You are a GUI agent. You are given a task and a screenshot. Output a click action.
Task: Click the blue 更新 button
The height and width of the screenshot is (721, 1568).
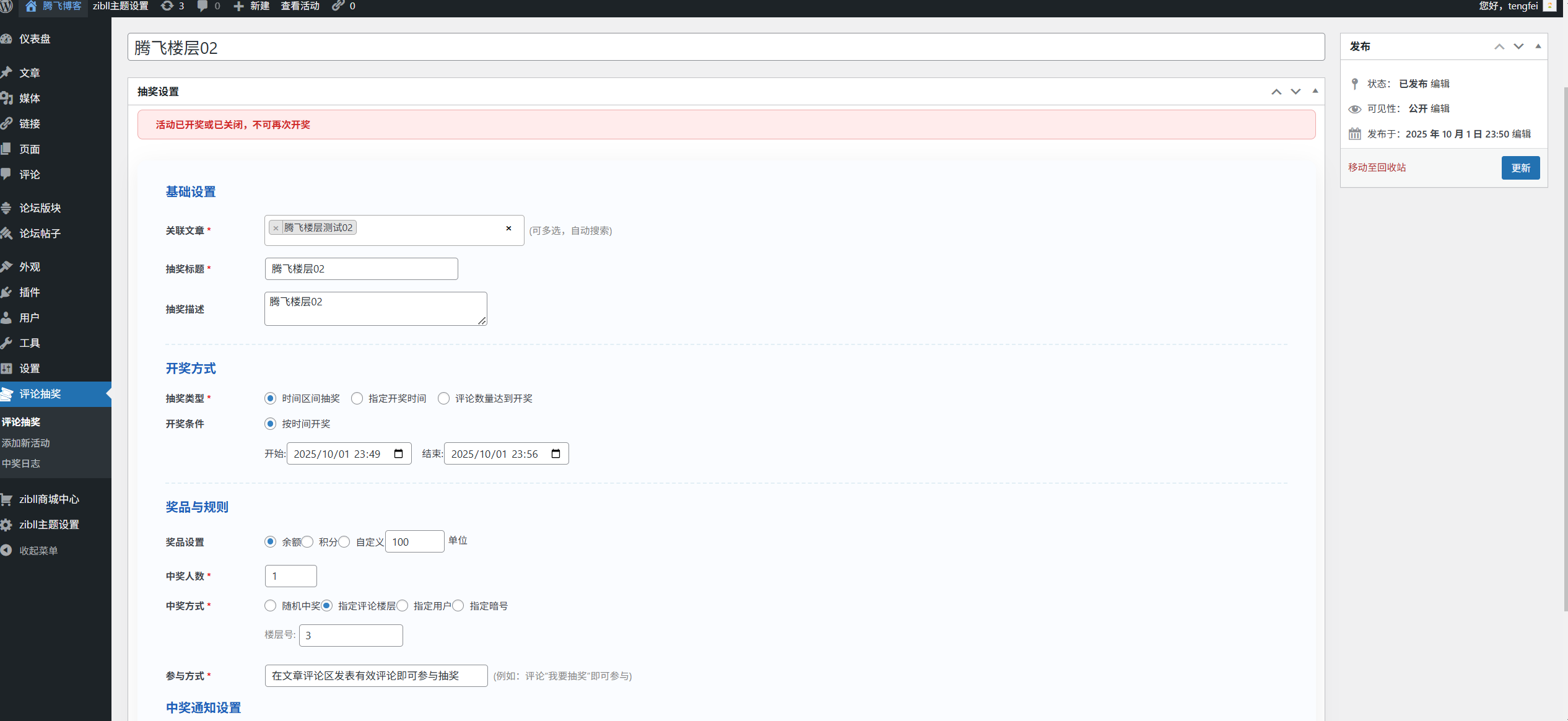point(1520,168)
